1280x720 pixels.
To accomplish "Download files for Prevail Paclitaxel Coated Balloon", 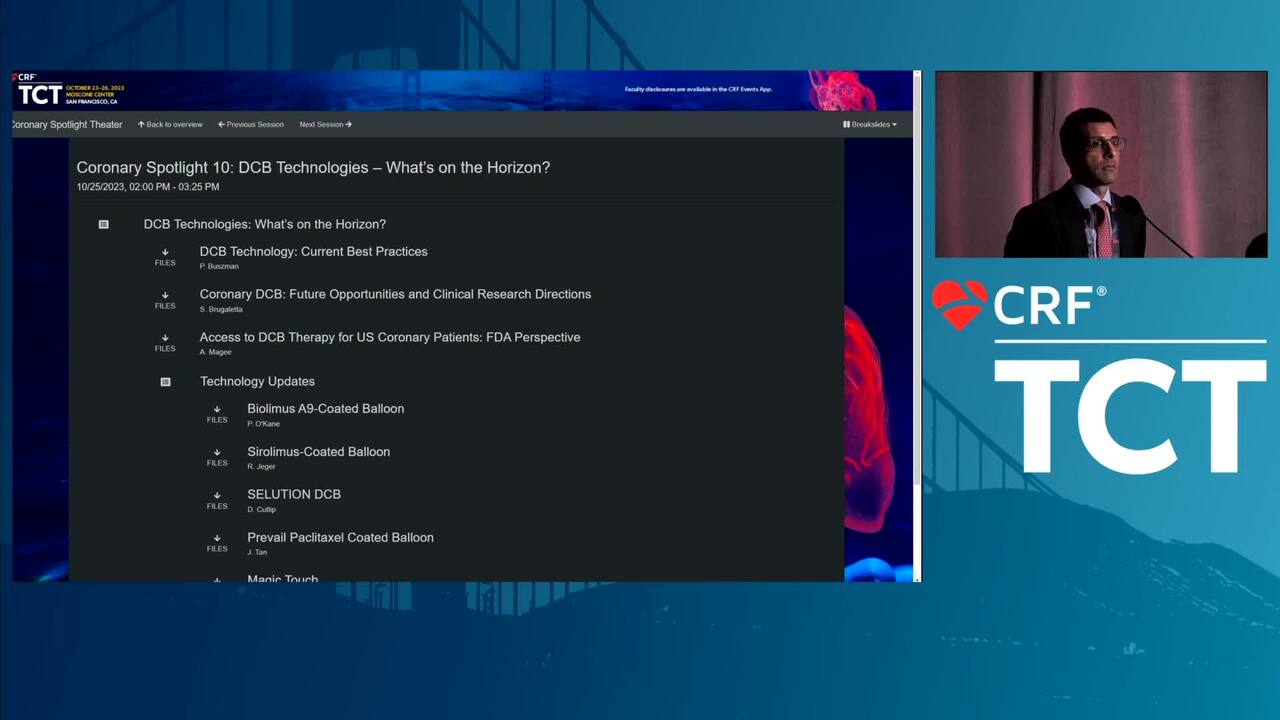I will 217,544.
